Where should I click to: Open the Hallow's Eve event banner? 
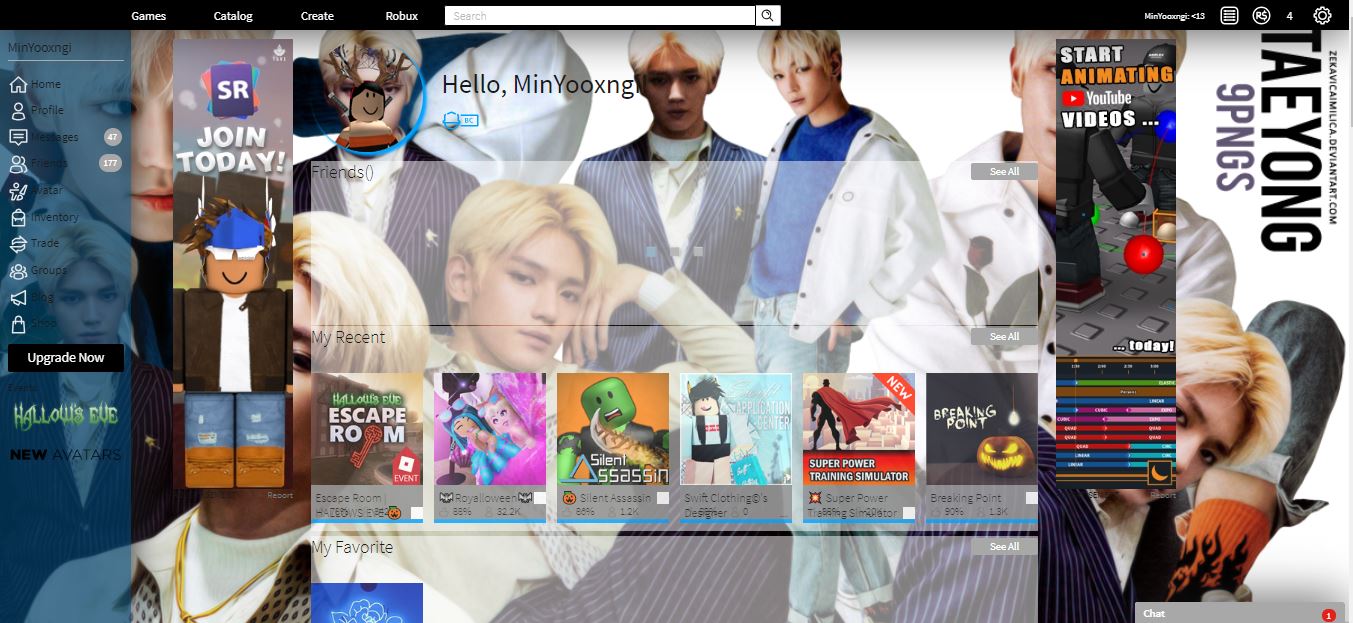[x=65, y=415]
